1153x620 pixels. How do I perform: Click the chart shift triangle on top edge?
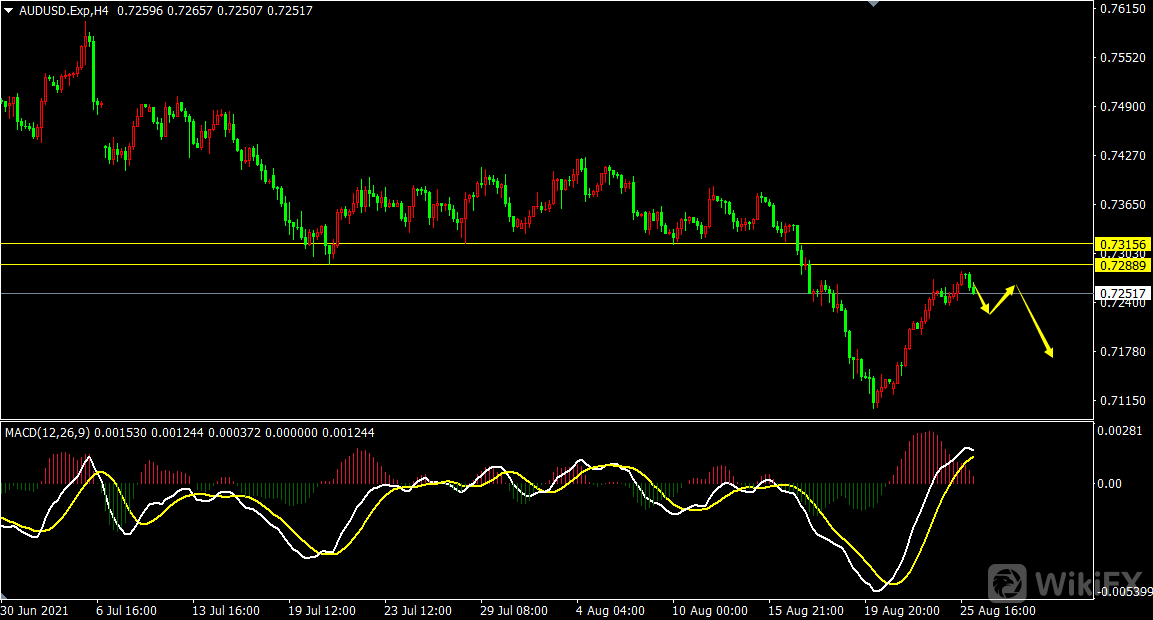pyautogui.click(x=874, y=4)
